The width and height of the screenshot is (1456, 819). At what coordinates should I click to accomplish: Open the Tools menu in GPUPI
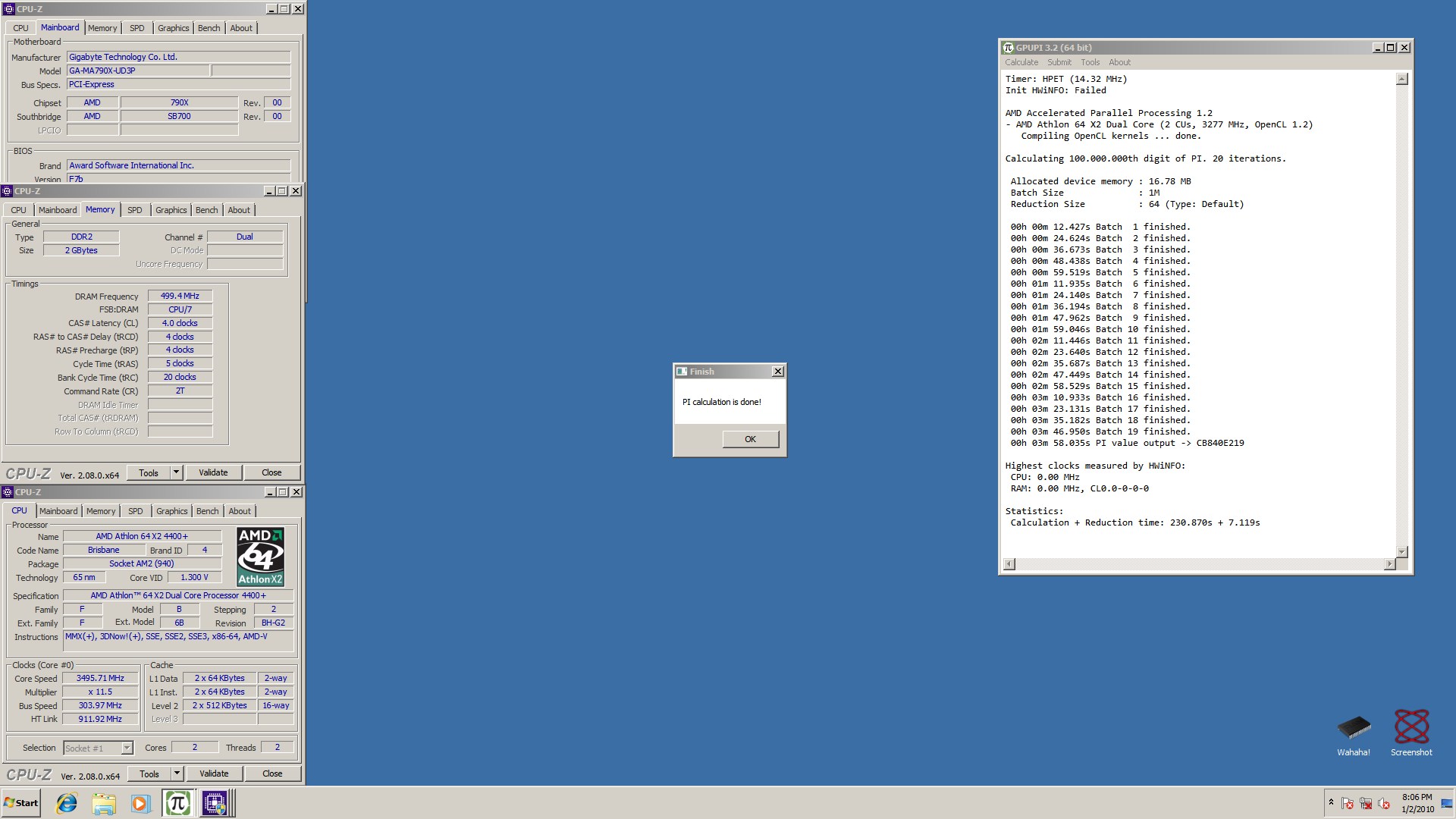tap(1090, 62)
